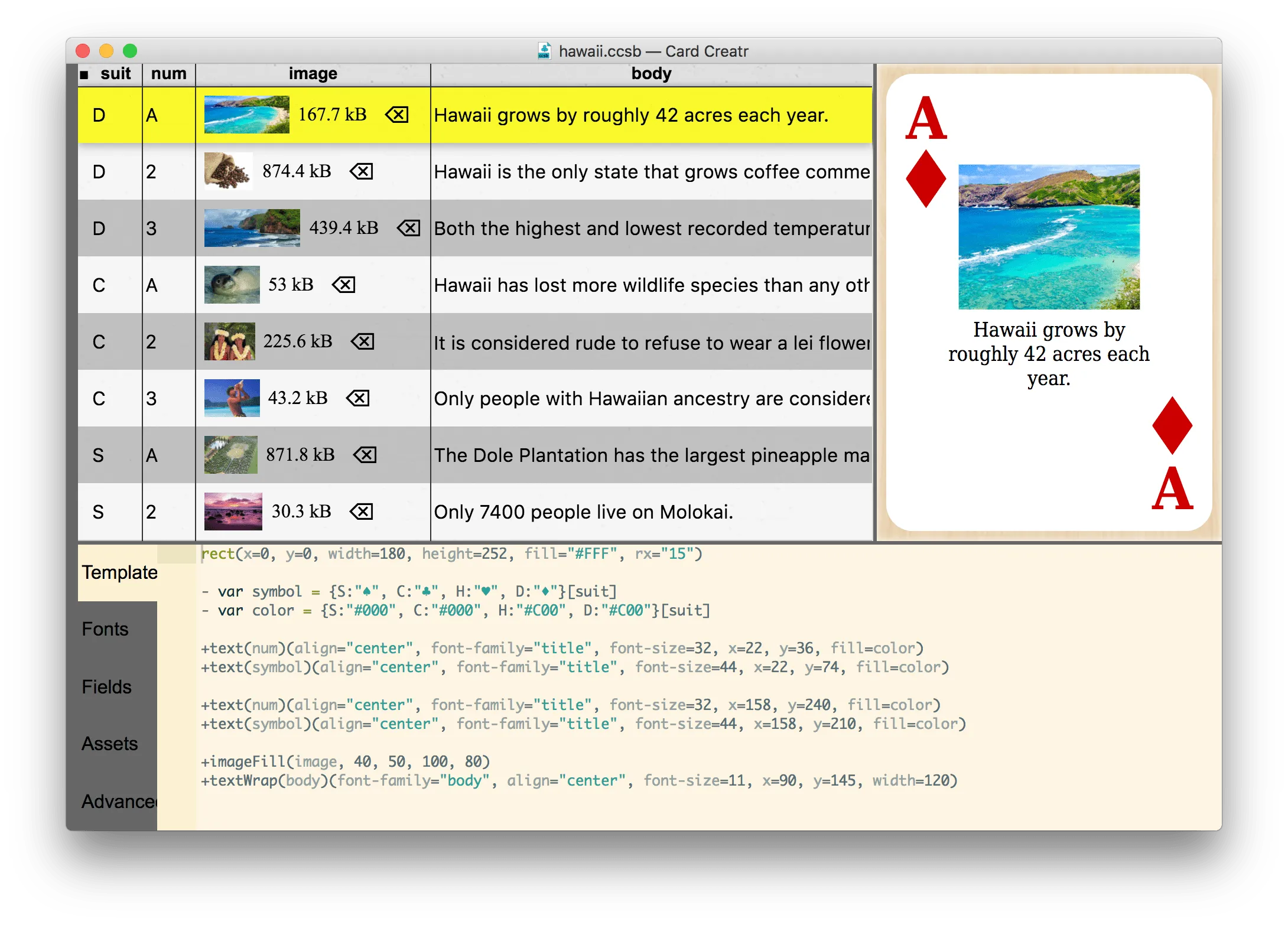Select the Template tab

tap(118, 572)
